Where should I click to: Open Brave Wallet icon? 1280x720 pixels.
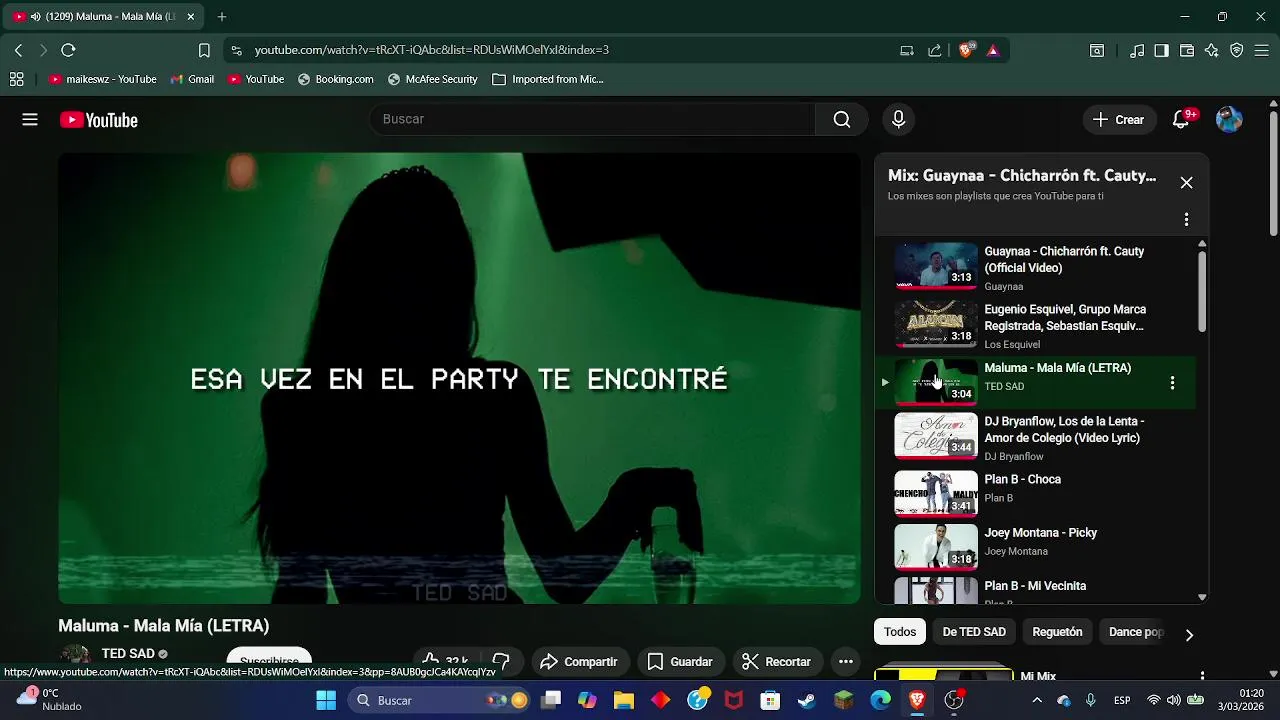pos(1187,50)
